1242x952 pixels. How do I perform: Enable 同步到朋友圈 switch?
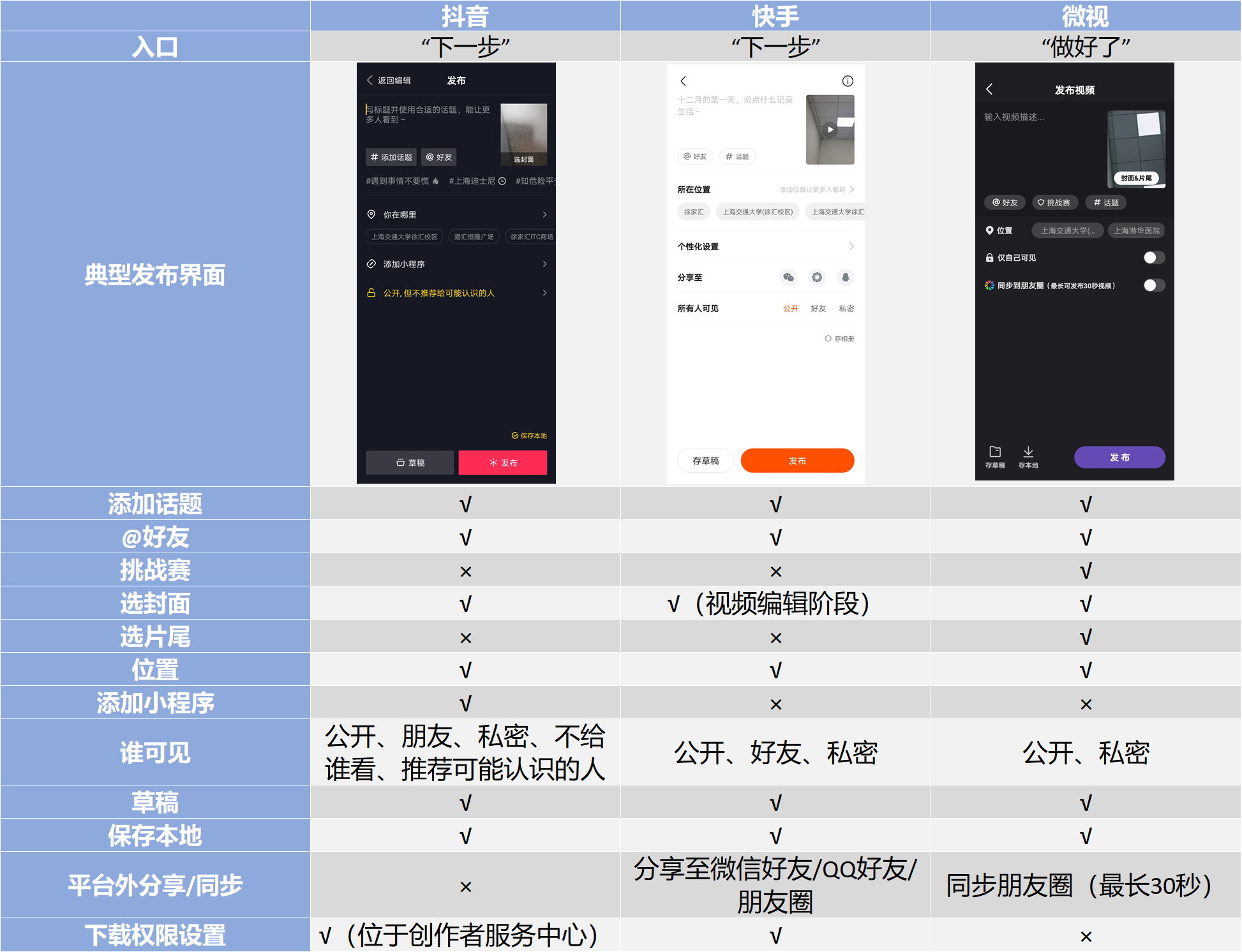[1153, 285]
